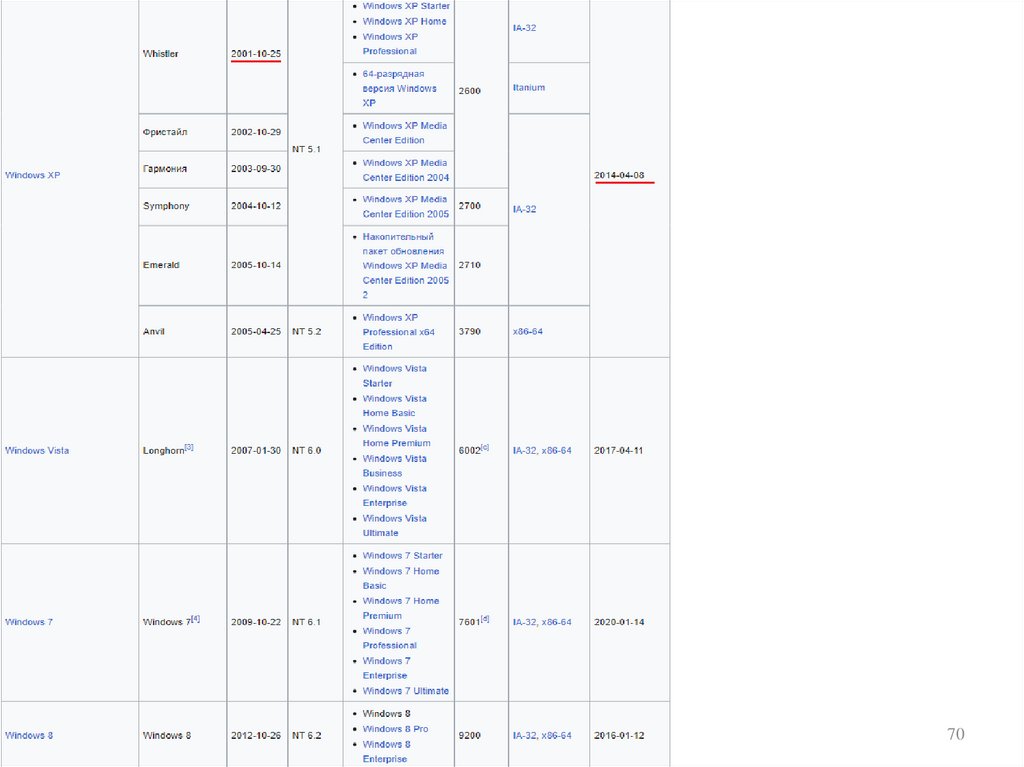Select the Фристайл codename cell
This screenshot has height=767, width=1024.
click(x=182, y=132)
